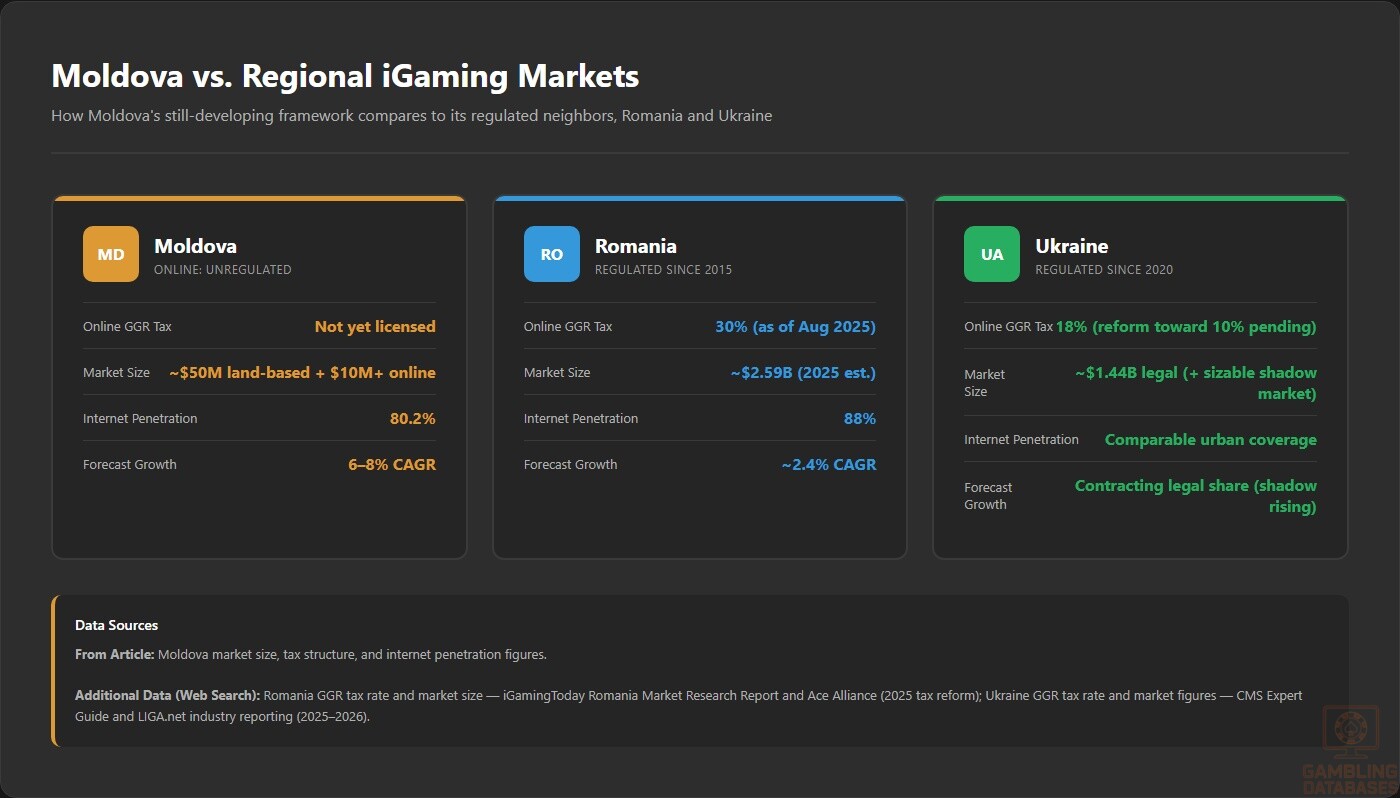Viewport: 1400px width, 798px height.
Task: Select the Moldova card heading
Action: 195,246
